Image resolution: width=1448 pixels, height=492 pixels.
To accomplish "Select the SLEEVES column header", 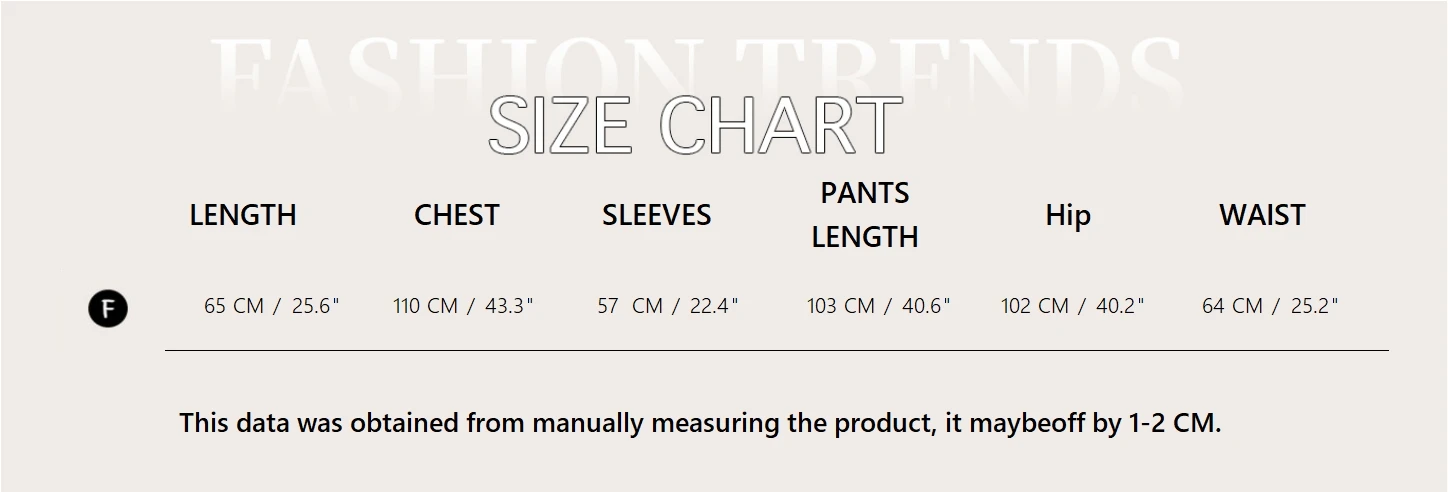I will click(656, 215).
